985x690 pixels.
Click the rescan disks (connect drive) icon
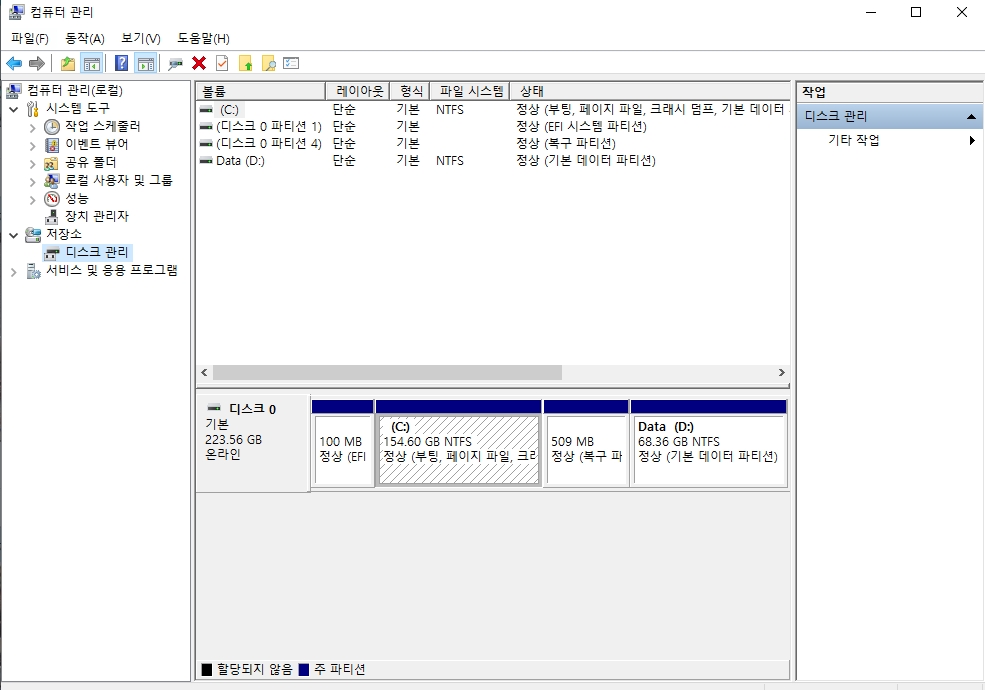175,63
